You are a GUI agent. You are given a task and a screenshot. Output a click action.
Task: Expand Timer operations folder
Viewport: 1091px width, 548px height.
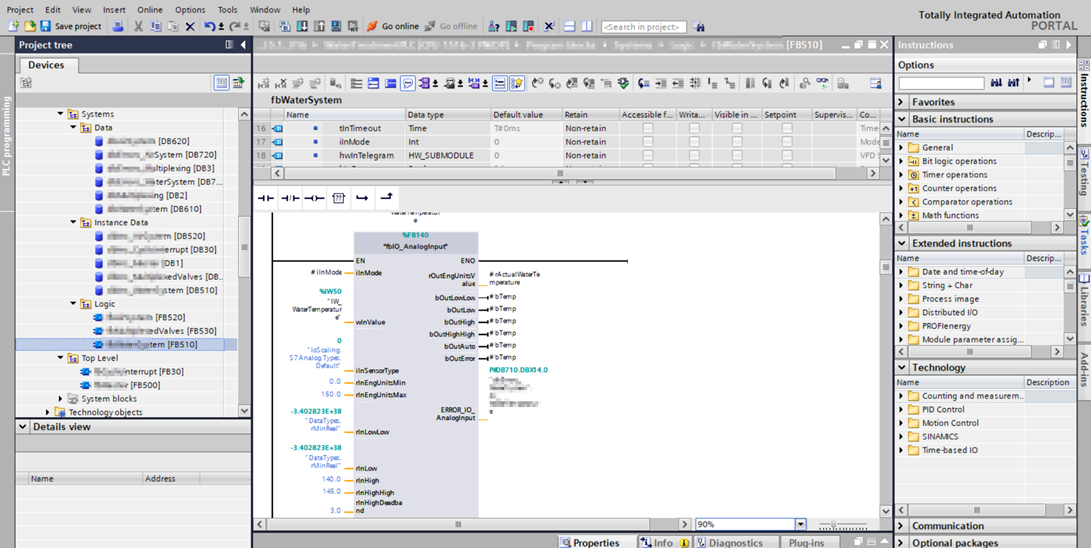902,175
